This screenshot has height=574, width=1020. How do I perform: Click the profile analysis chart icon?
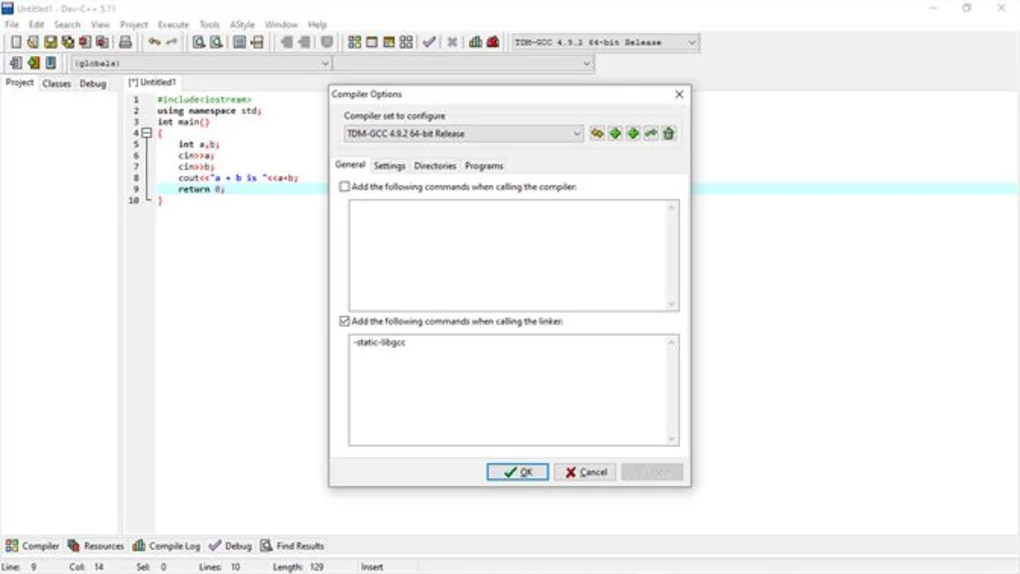click(476, 42)
